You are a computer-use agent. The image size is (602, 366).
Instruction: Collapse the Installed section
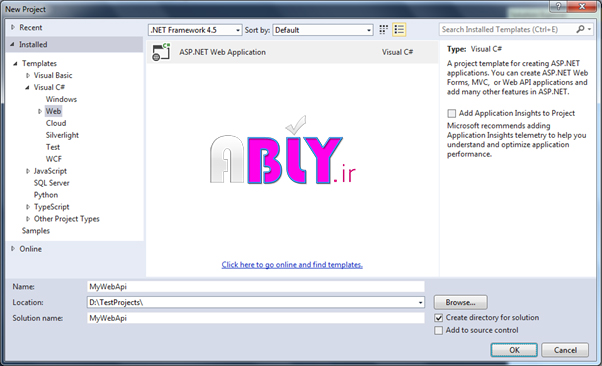pyautogui.click(x=12, y=45)
